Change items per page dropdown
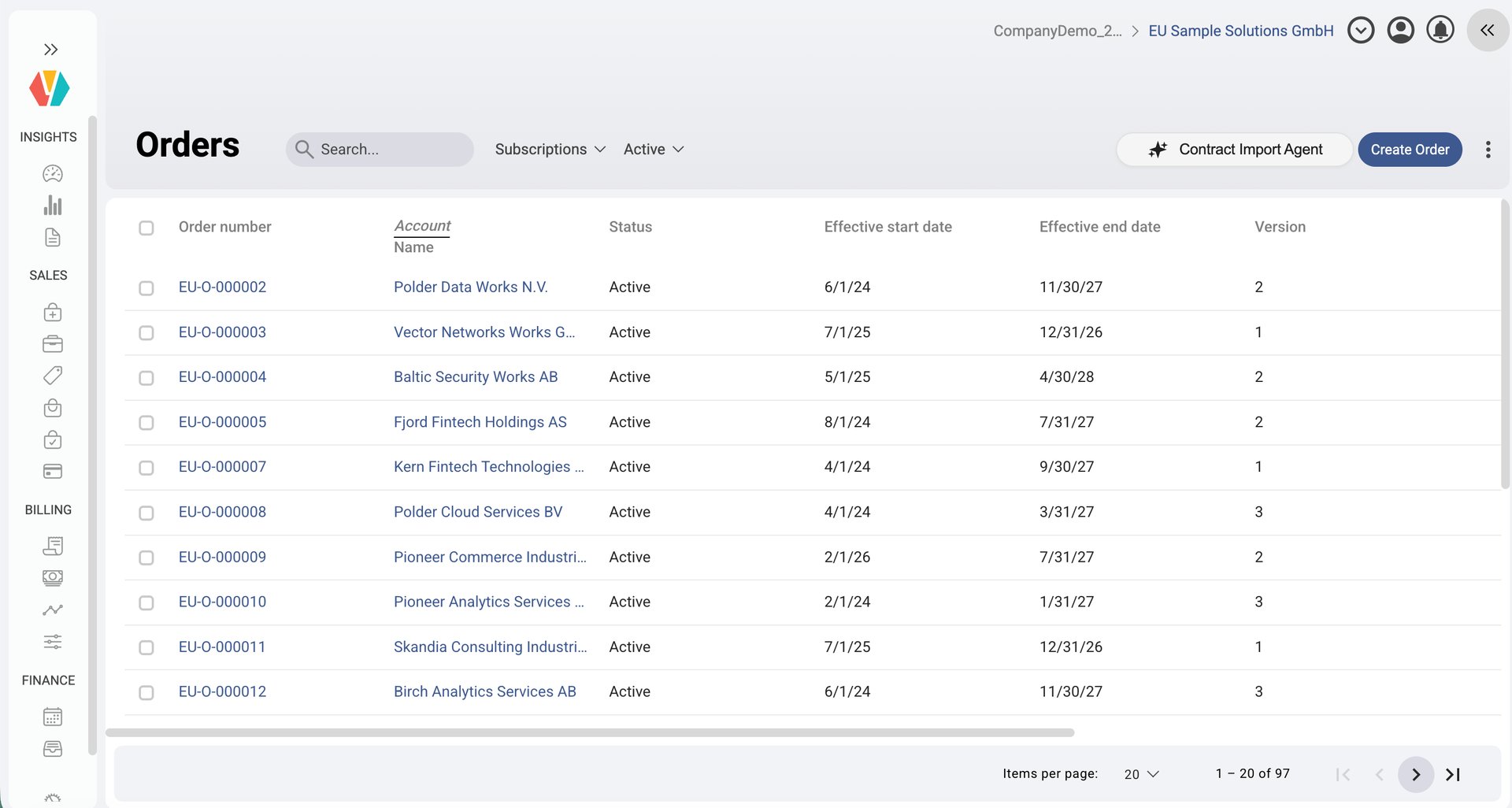The image size is (1512, 808). tap(1141, 774)
